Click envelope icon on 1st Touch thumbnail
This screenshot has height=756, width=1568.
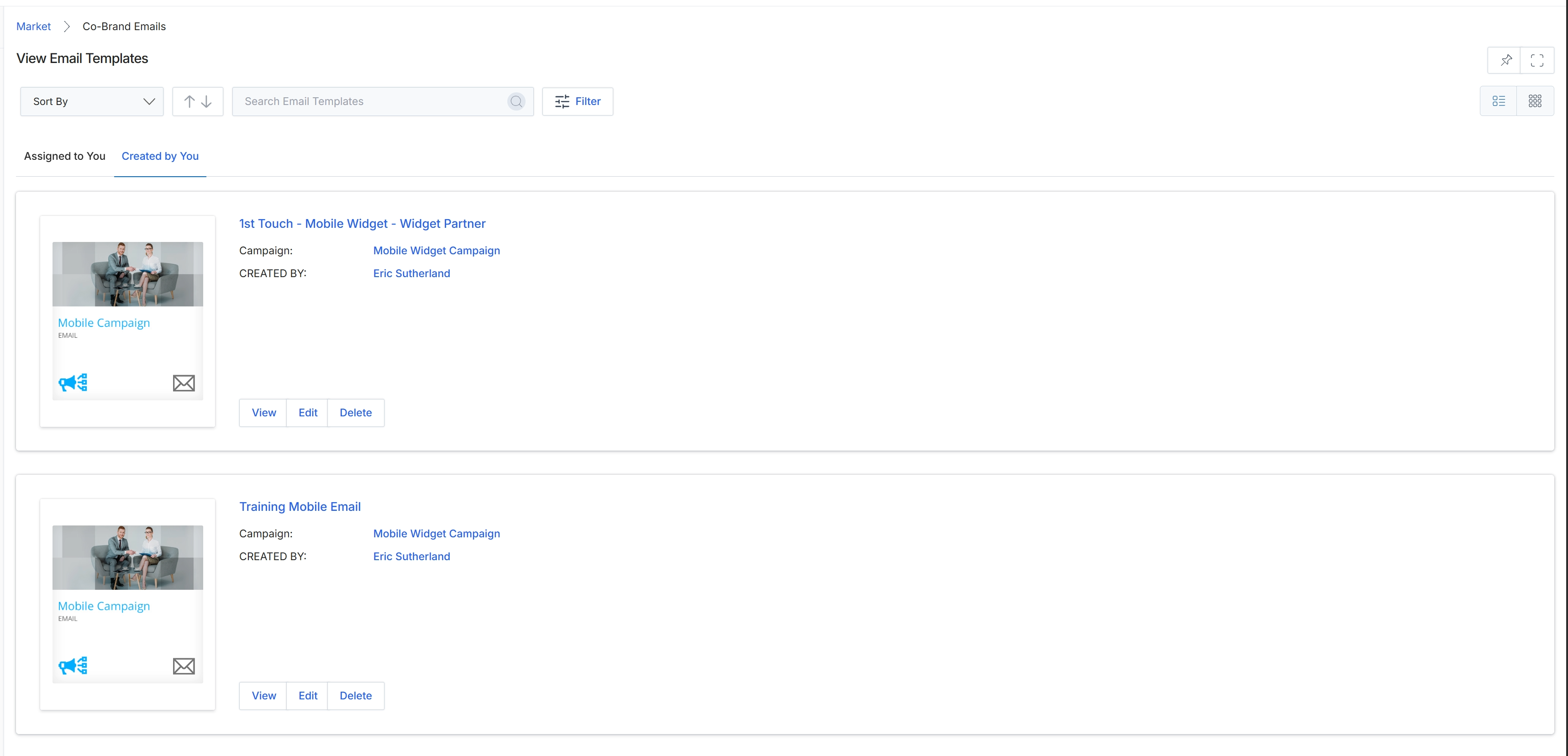click(x=184, y=383)
